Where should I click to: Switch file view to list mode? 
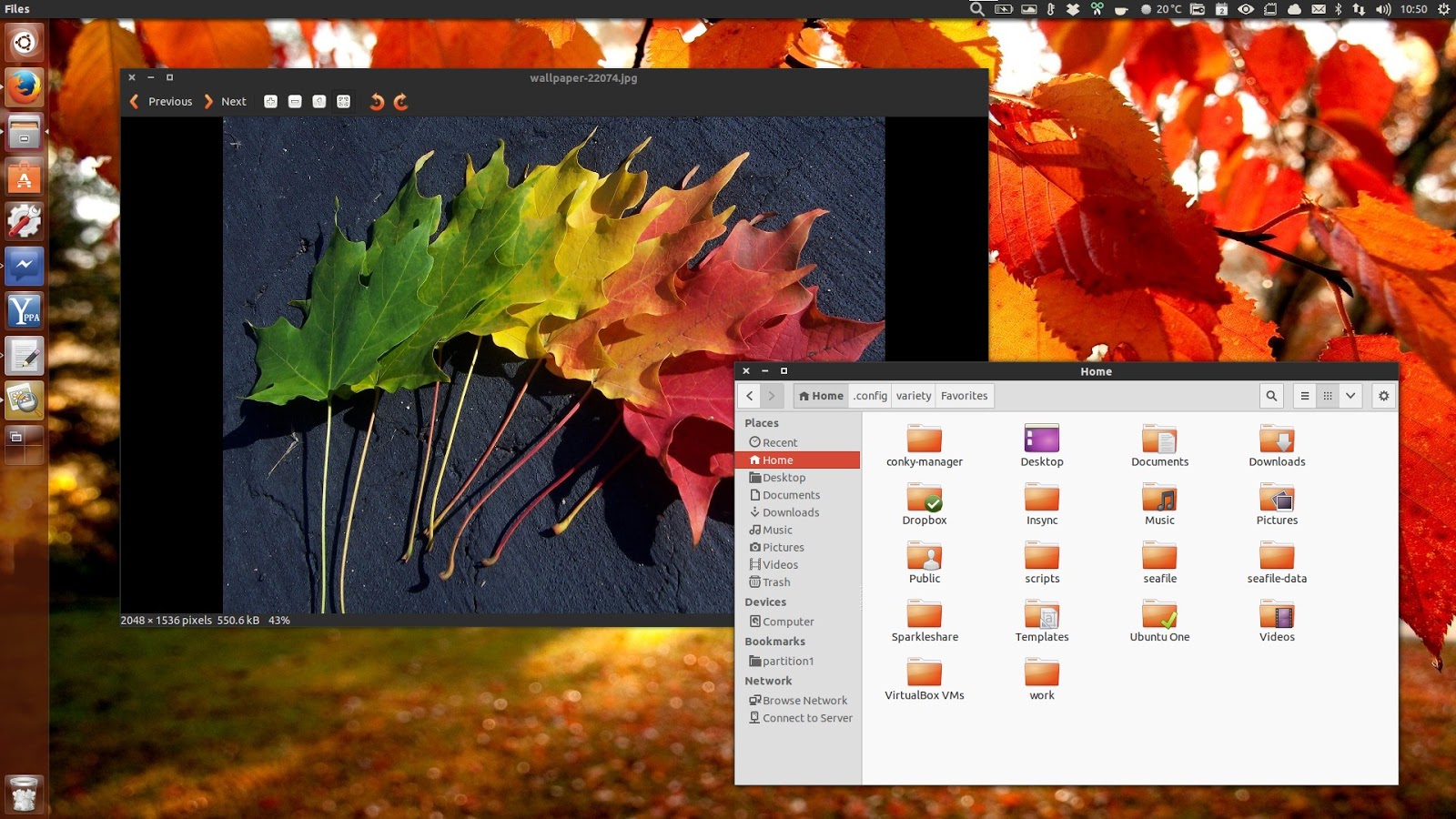[1304, 396]
